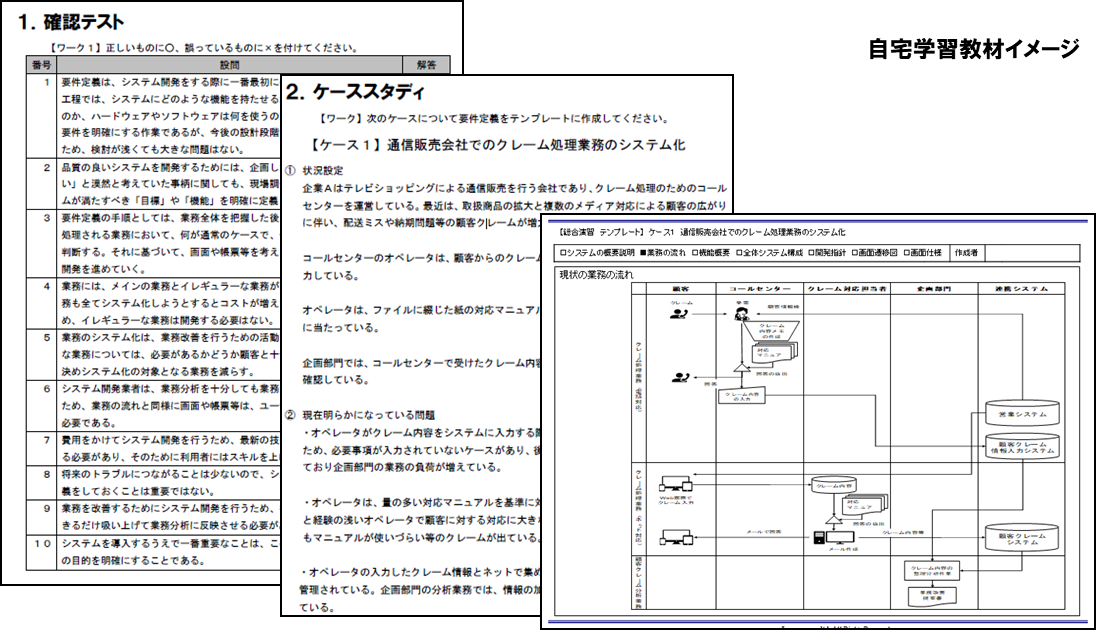Select the ② 現在明らかになっている問題 section label
The image size is (1096, 630).
pos(361,415)
